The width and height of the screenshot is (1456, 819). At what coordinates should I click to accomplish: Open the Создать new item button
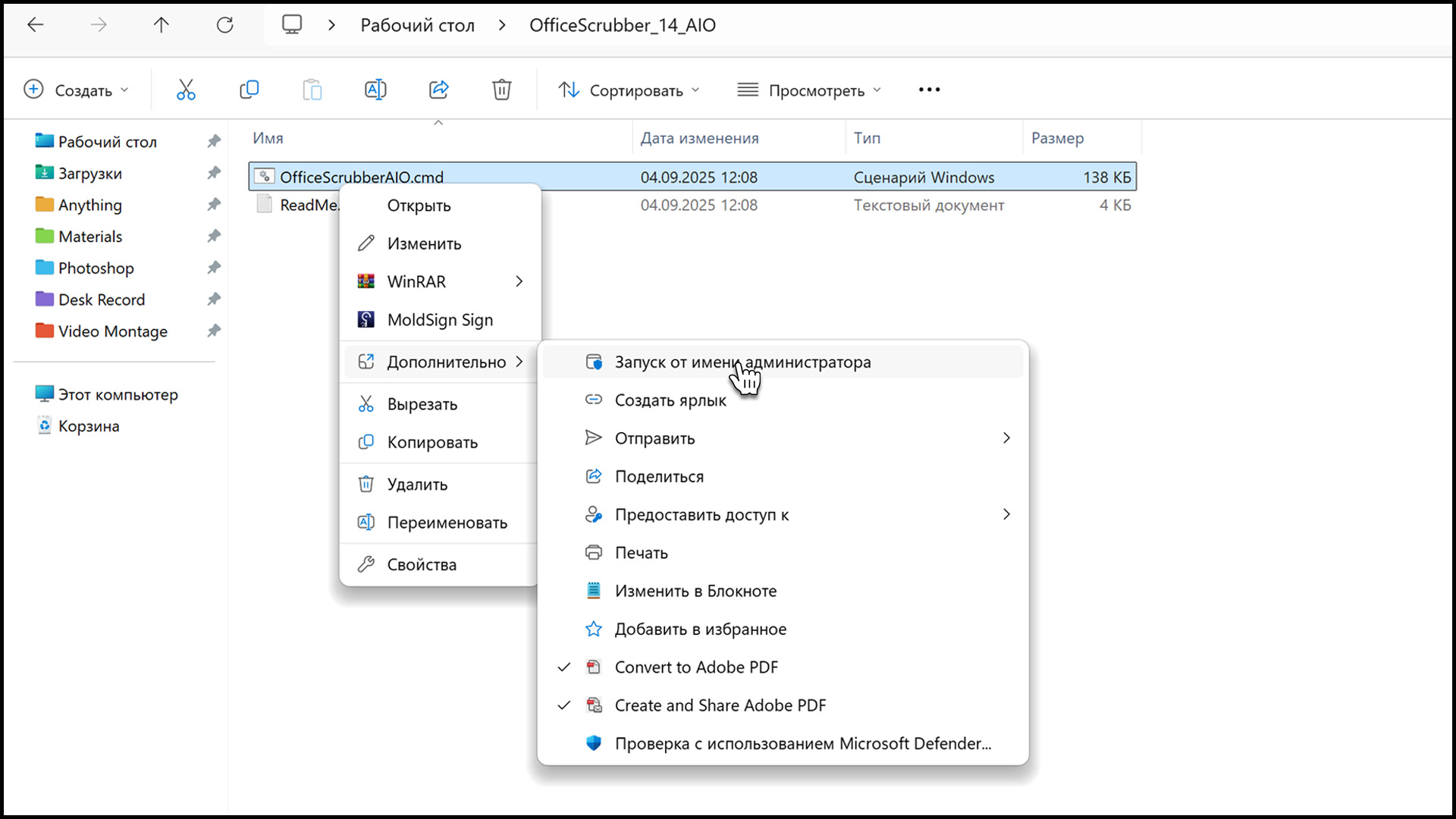click(76, 90)
